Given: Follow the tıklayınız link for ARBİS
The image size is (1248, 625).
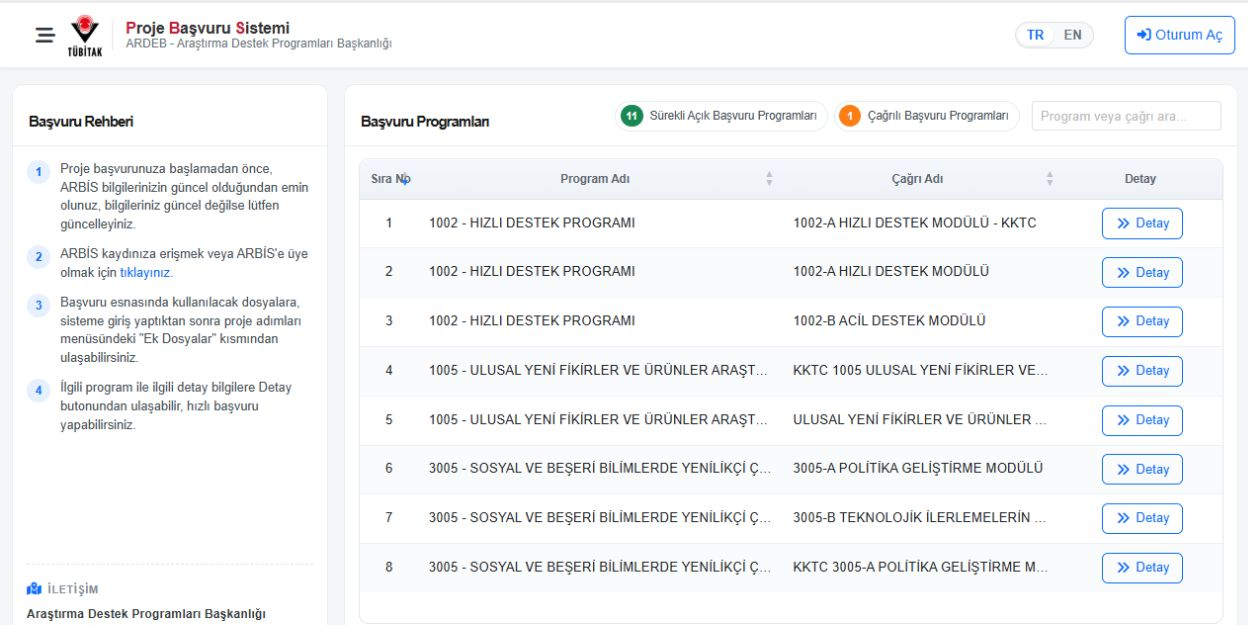Looking at the screenshot, I should (147, 272).
